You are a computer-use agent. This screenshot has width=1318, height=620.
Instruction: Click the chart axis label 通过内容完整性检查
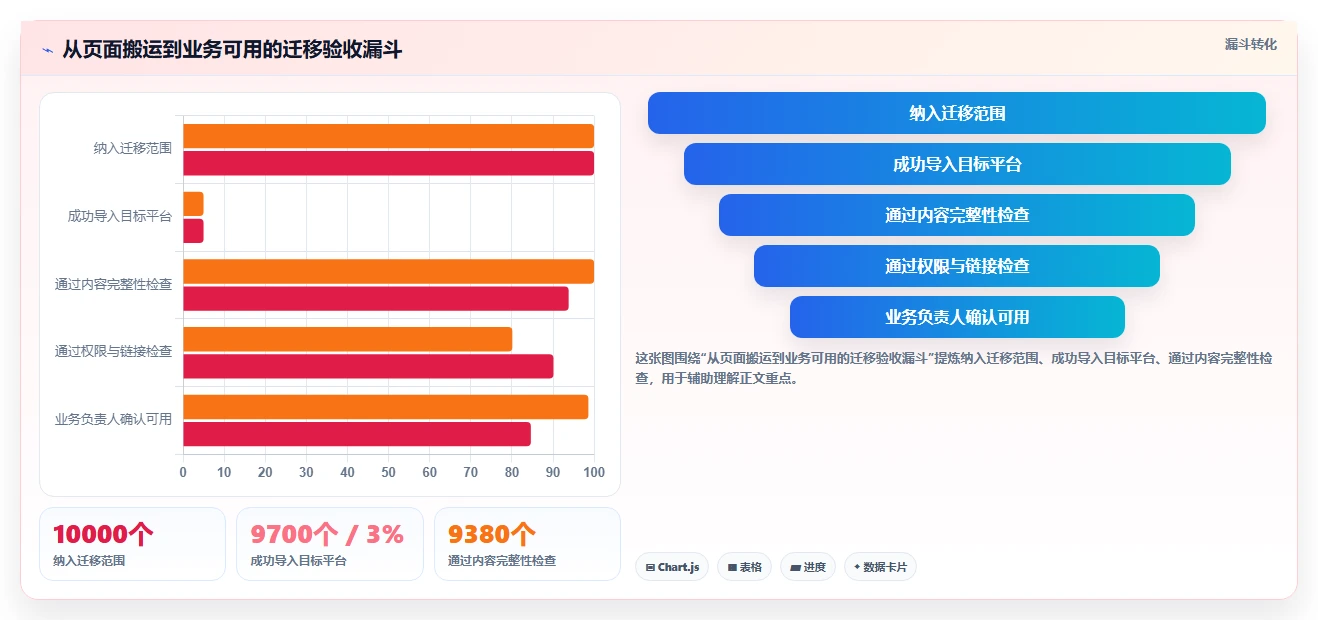113,284
